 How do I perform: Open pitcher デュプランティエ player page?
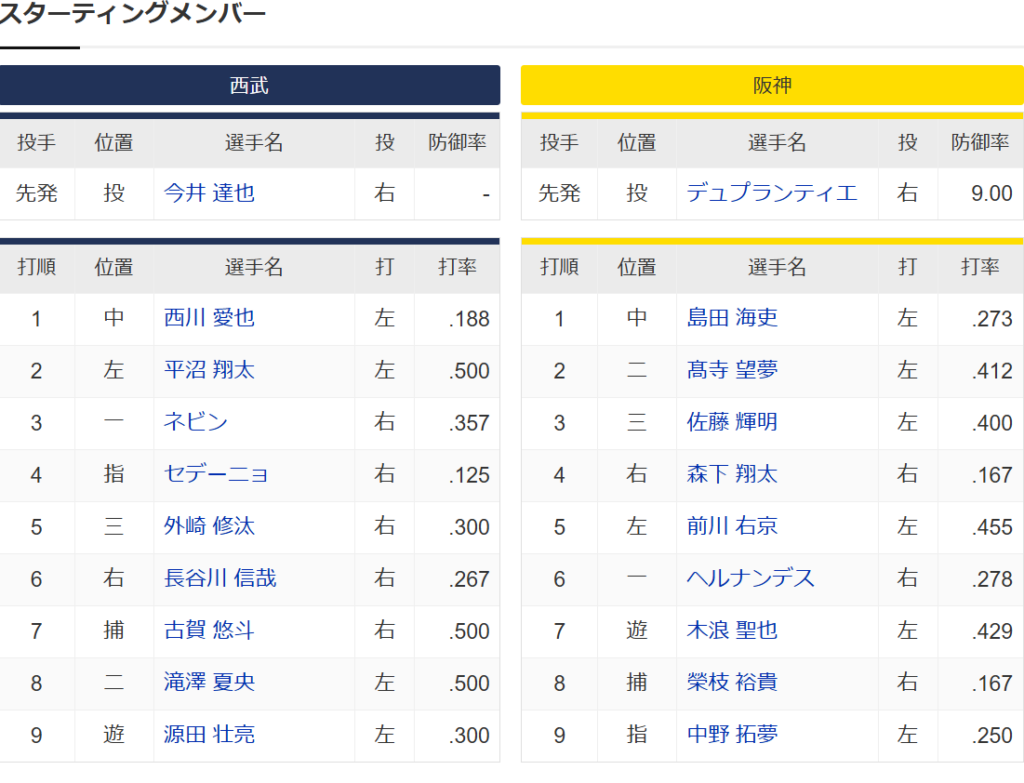(771, 193)
